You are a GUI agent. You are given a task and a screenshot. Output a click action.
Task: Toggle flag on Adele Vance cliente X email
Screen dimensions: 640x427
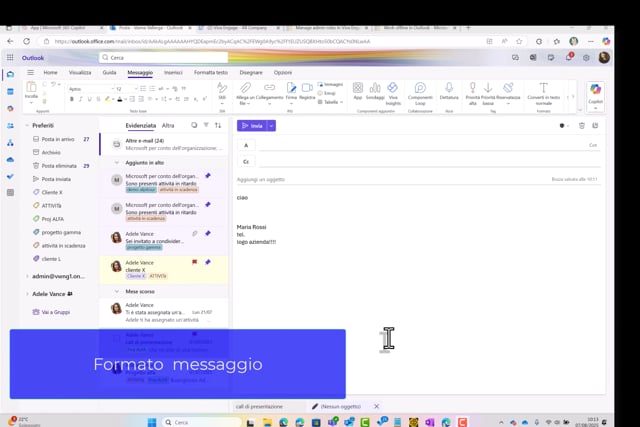(194, 262)
